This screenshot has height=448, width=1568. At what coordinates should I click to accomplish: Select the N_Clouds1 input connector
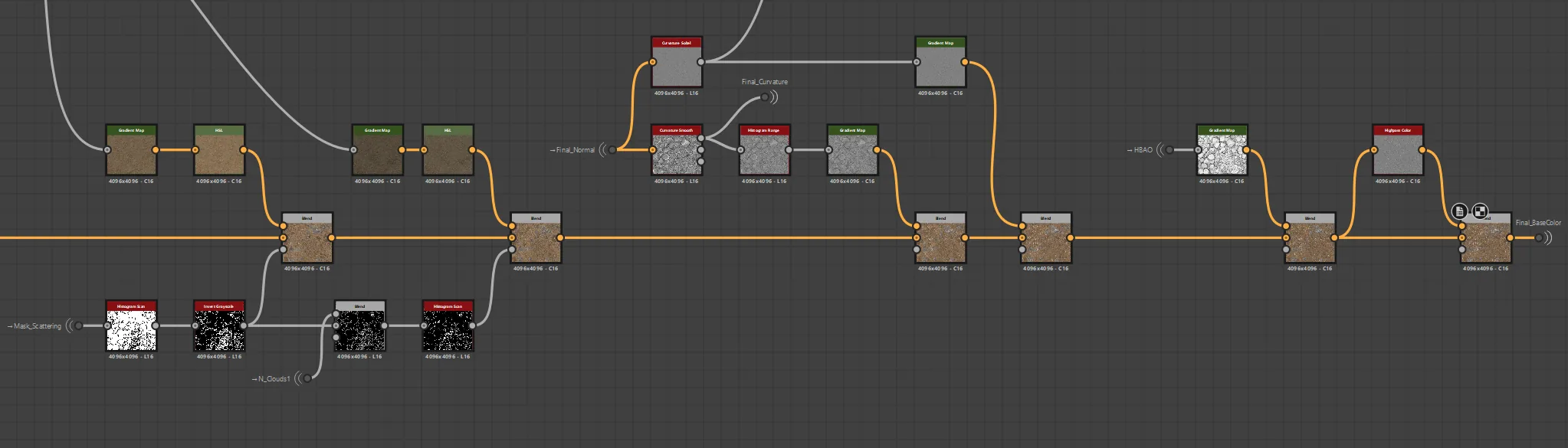[307, 378]
